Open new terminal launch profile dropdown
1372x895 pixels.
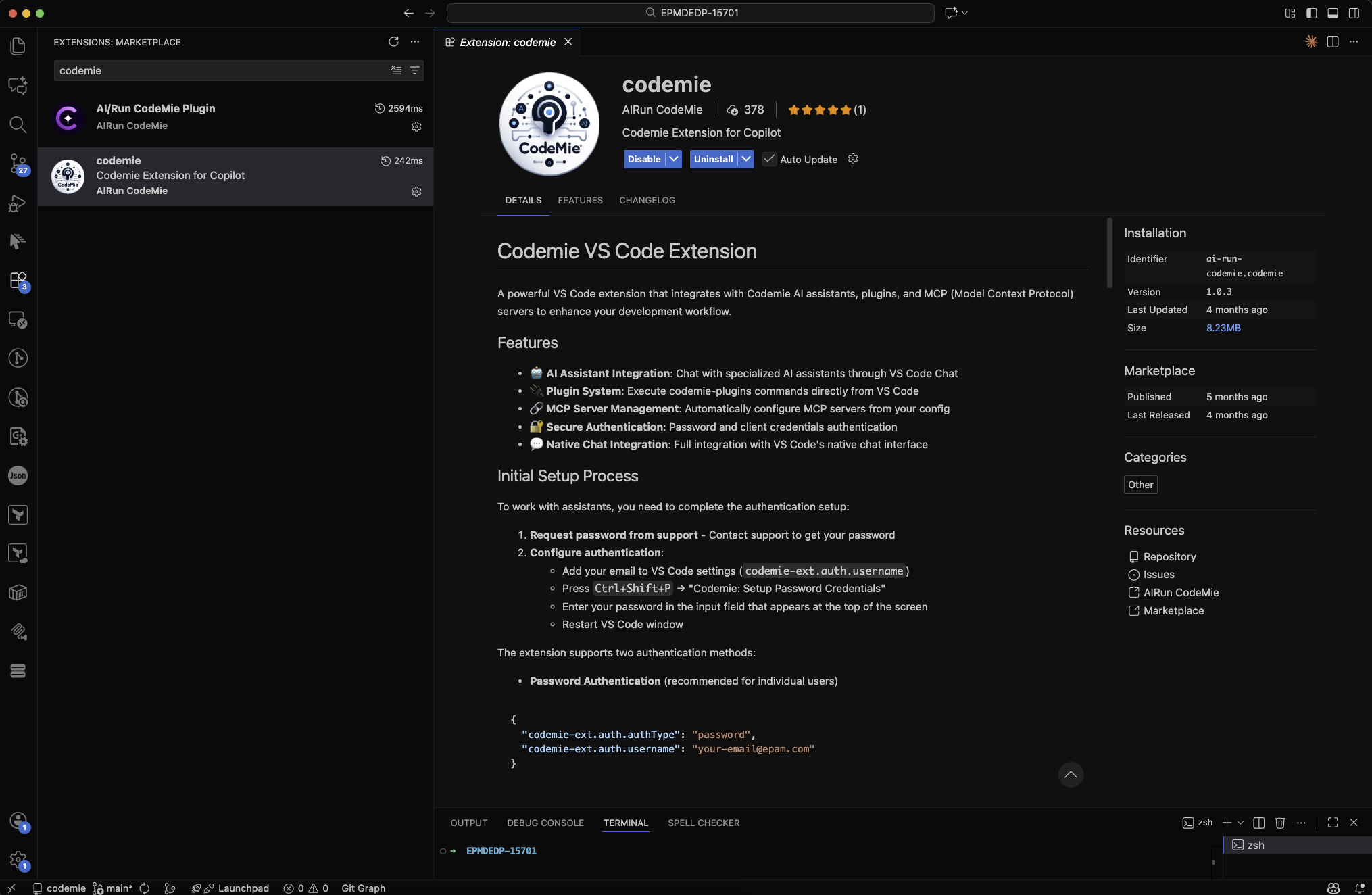pos(1240,823)
